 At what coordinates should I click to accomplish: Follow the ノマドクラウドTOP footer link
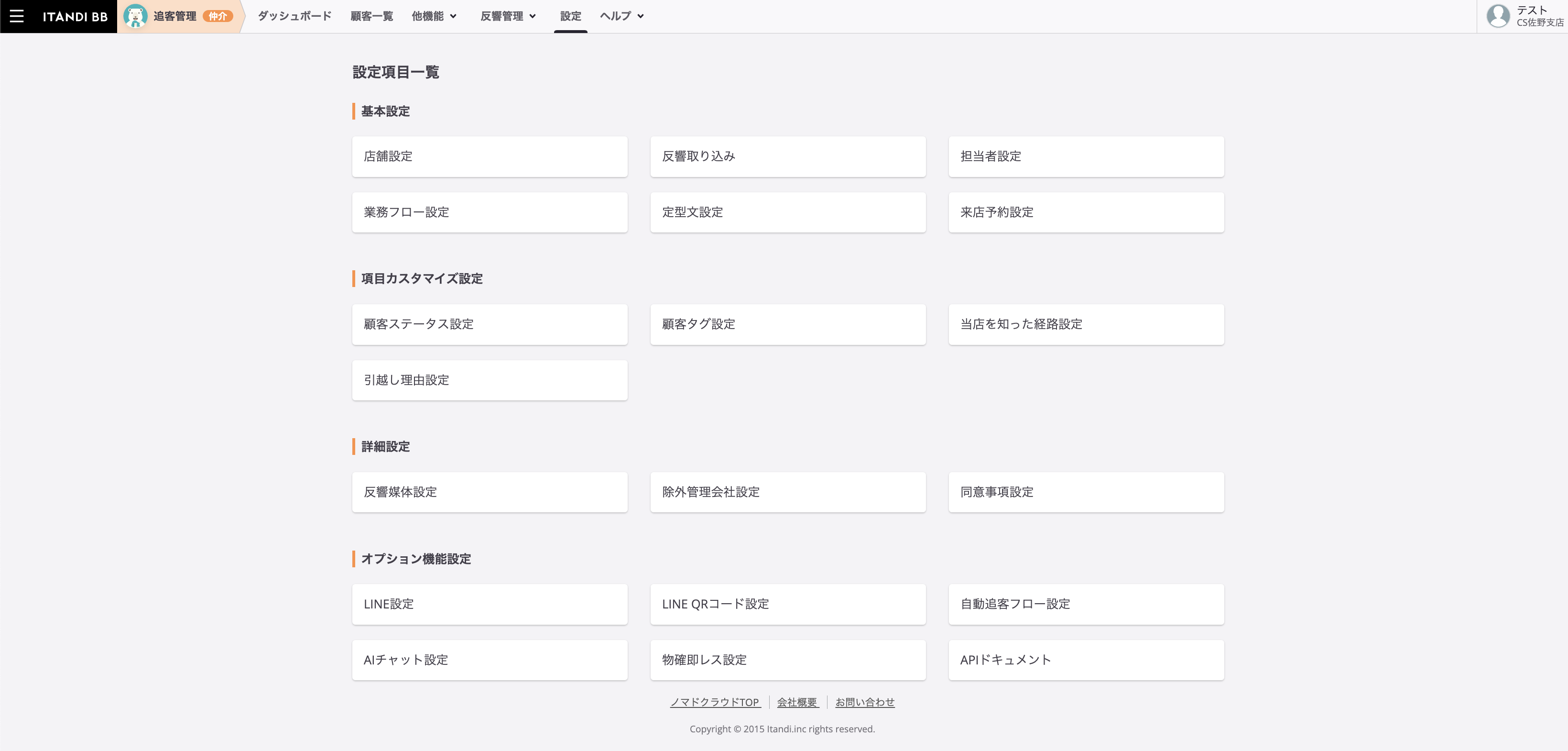point(715,702)
